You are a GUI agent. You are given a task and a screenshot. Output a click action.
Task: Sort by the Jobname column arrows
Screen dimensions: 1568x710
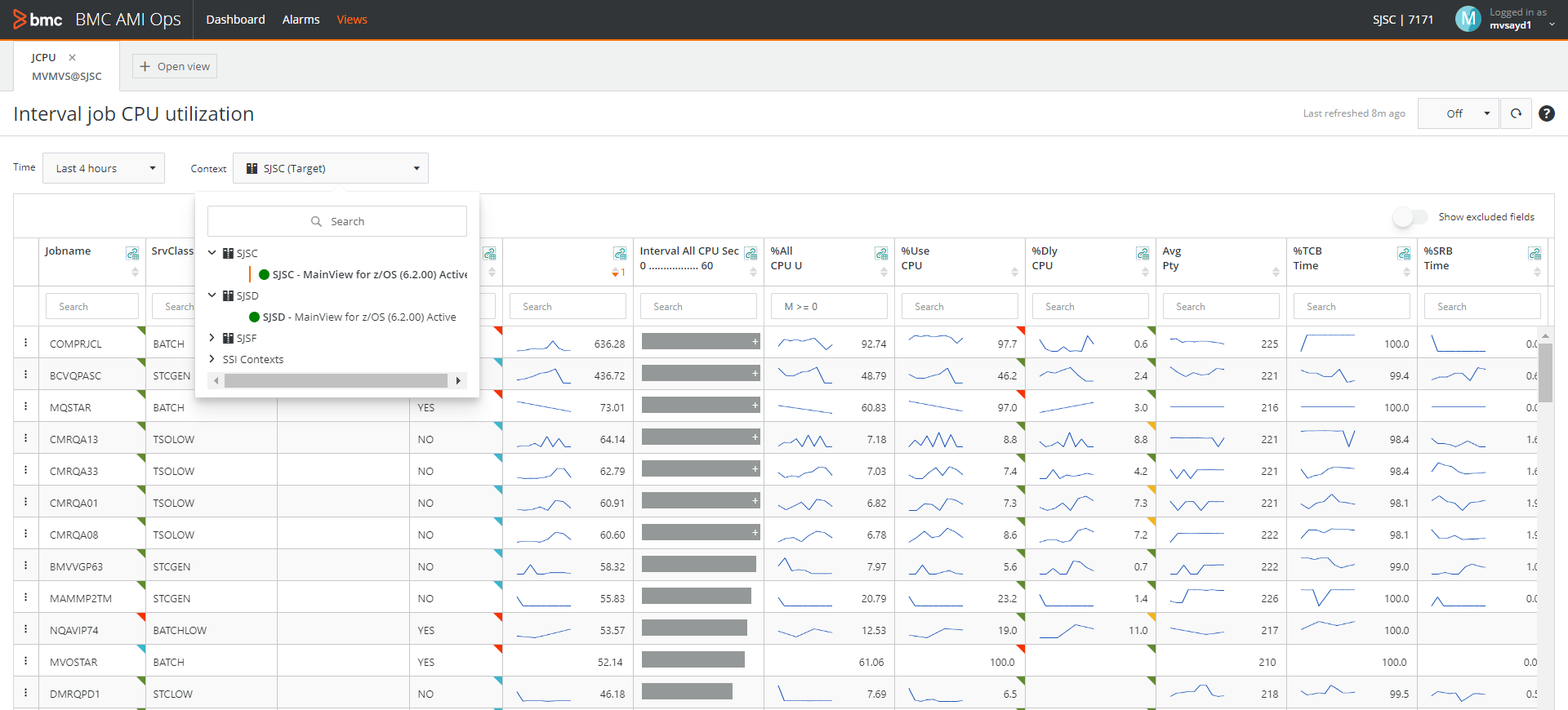coord(135,273)
